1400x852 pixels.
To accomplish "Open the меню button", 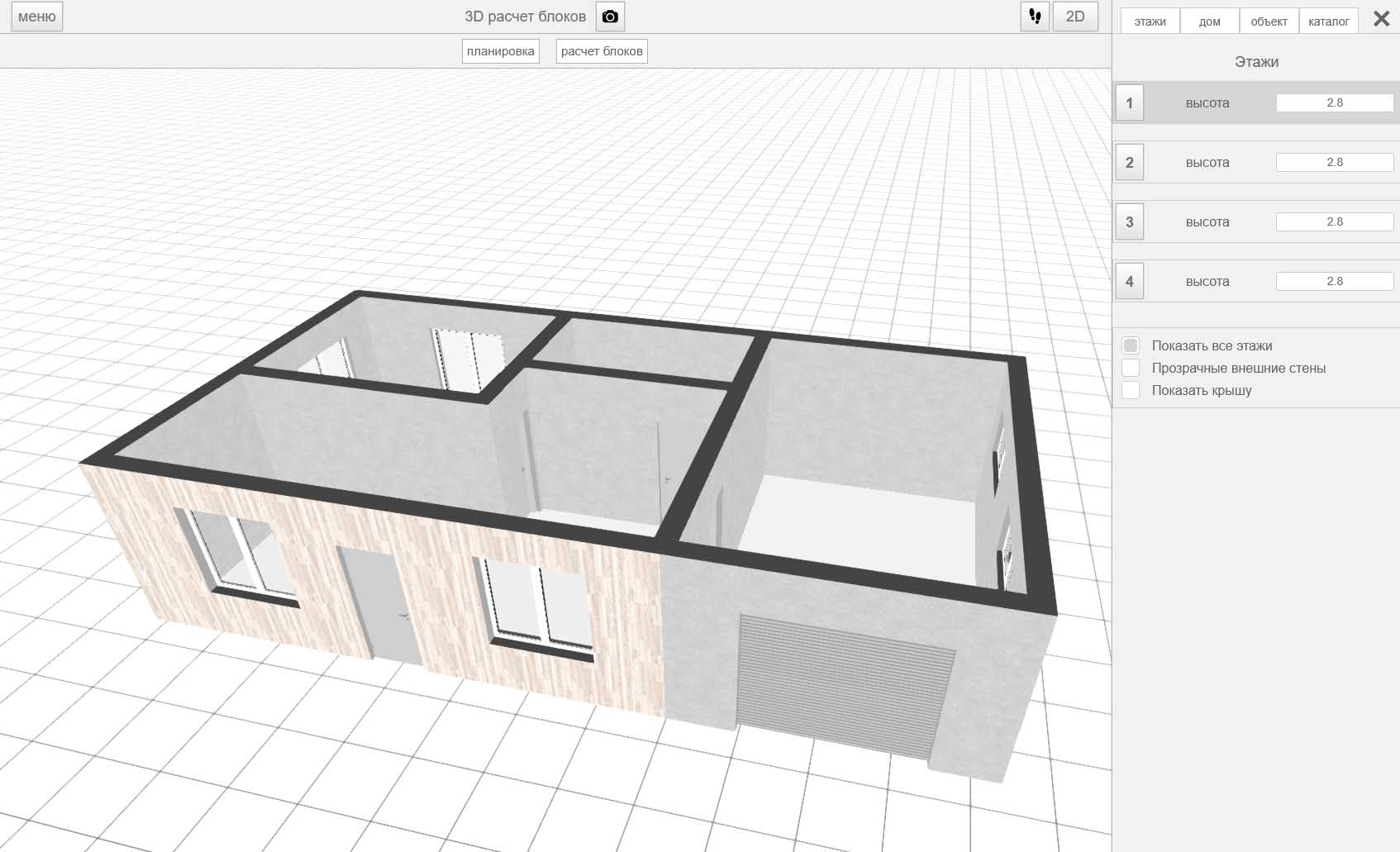I will coord(37,17).
